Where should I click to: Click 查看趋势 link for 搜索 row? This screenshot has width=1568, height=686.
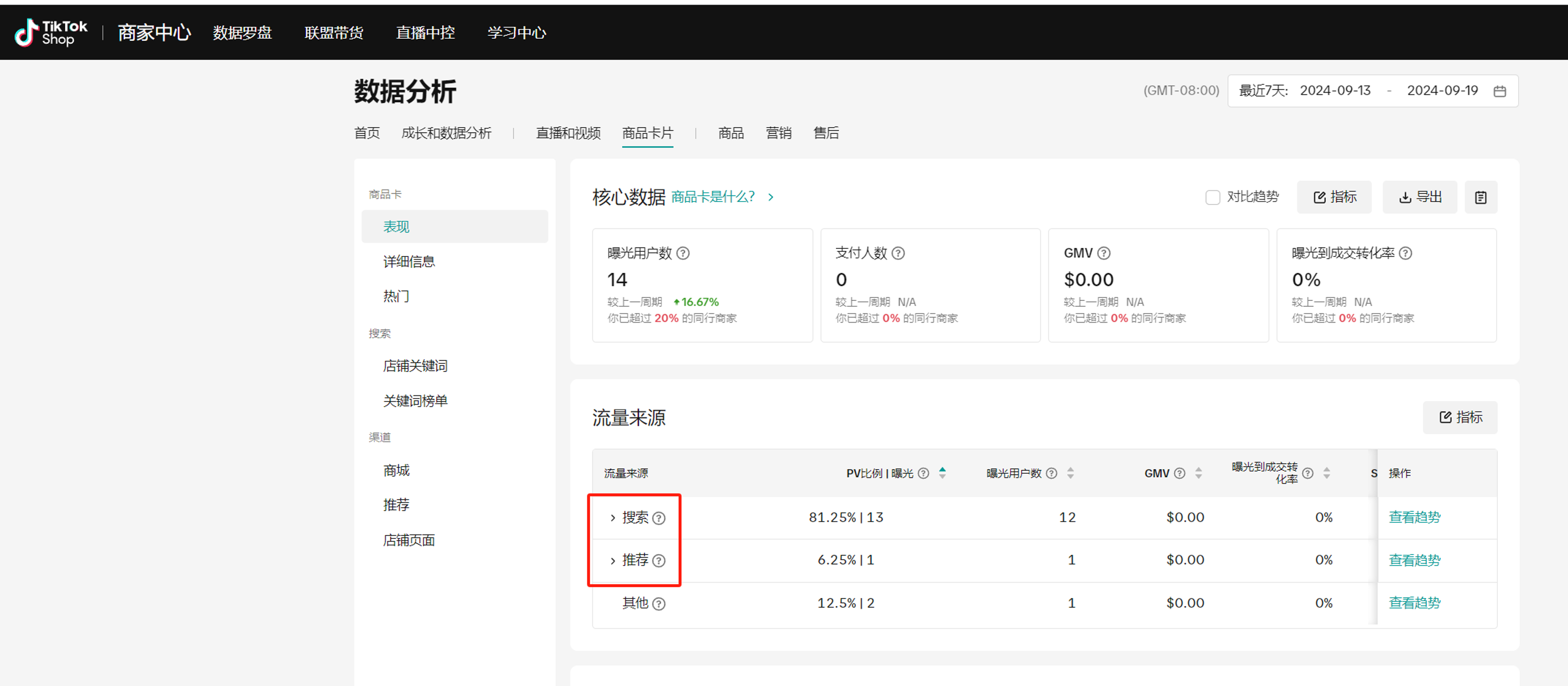(1414, 518)
